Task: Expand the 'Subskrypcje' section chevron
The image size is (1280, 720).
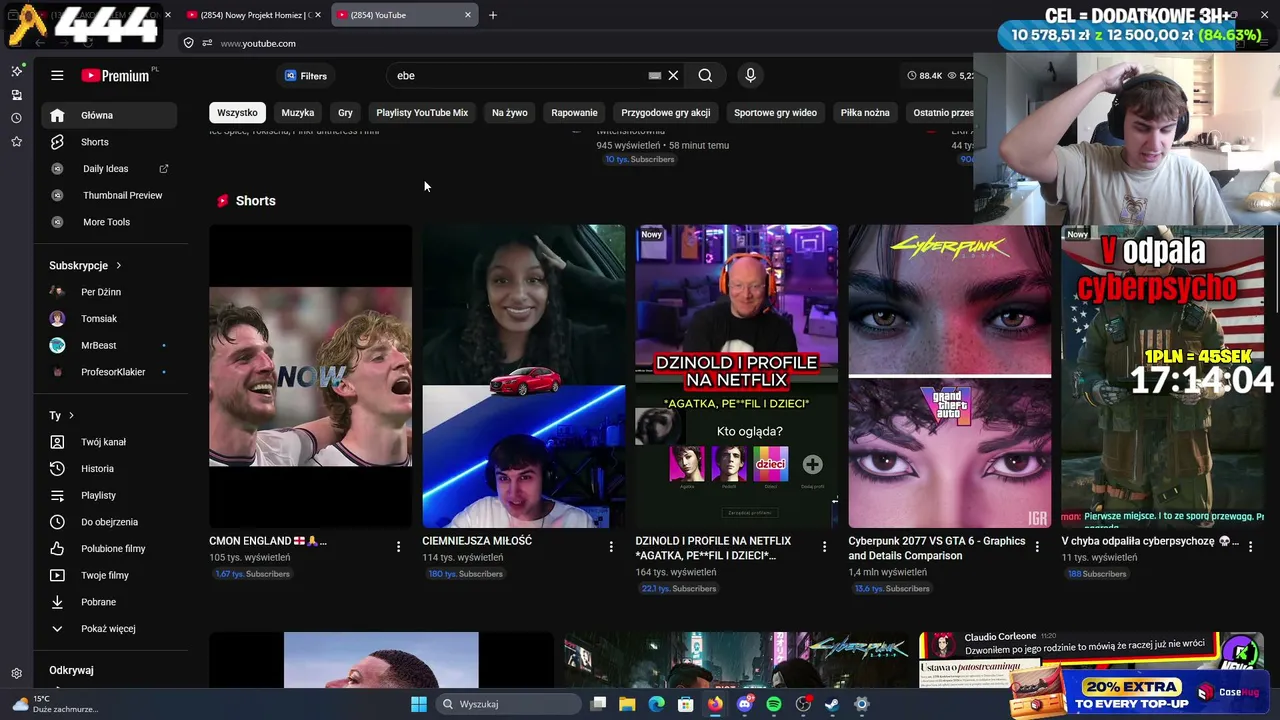Action: click(x=118, y=266)
